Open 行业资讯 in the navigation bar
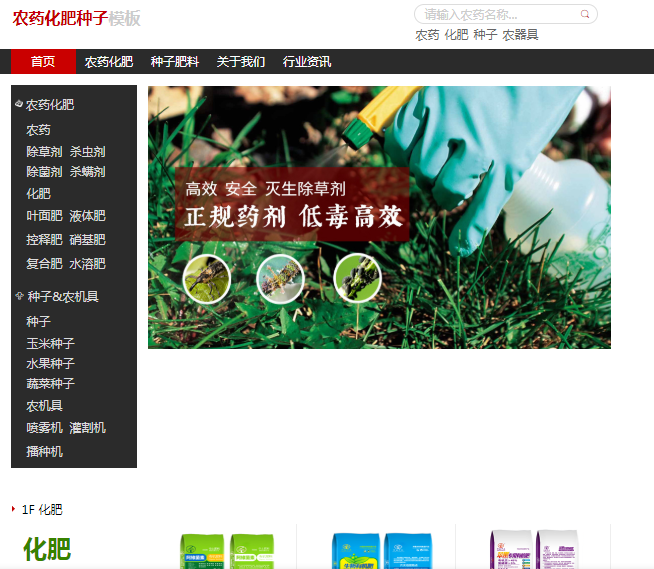This screenshot has width=654, height=569. tap(307, 62)
